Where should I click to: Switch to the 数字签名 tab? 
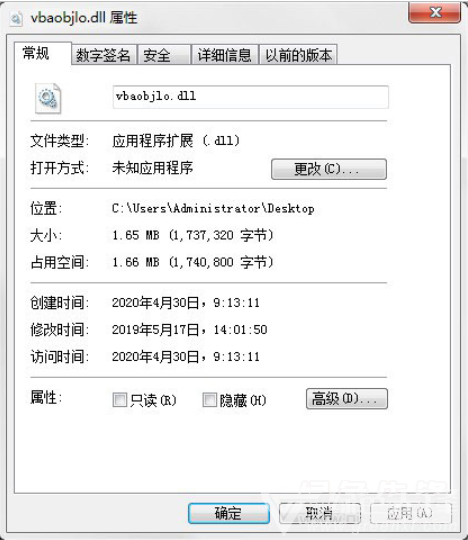pyautogui.click(x=103, y=55)
